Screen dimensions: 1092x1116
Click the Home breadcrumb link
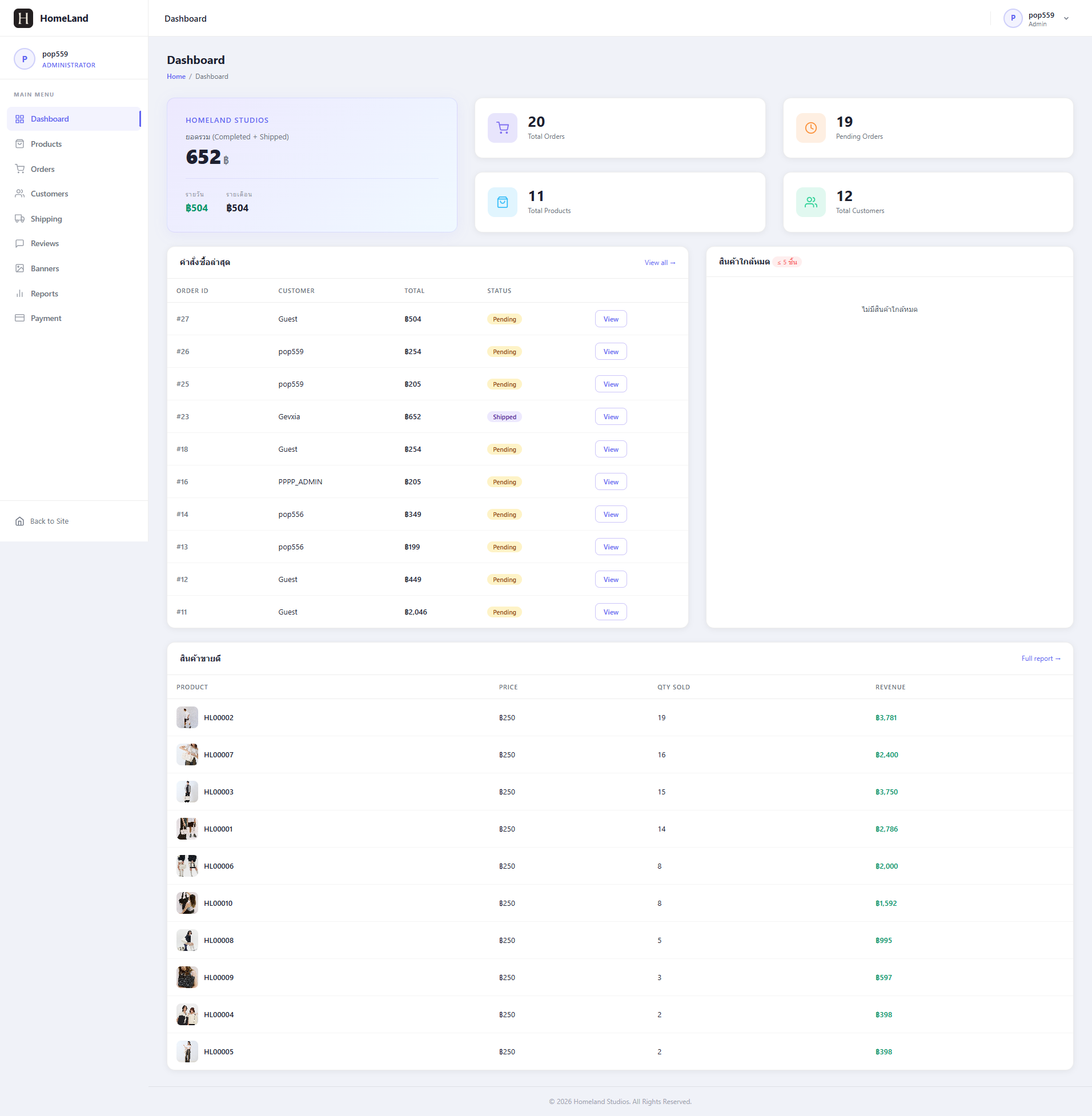click(x=176, y=77)
